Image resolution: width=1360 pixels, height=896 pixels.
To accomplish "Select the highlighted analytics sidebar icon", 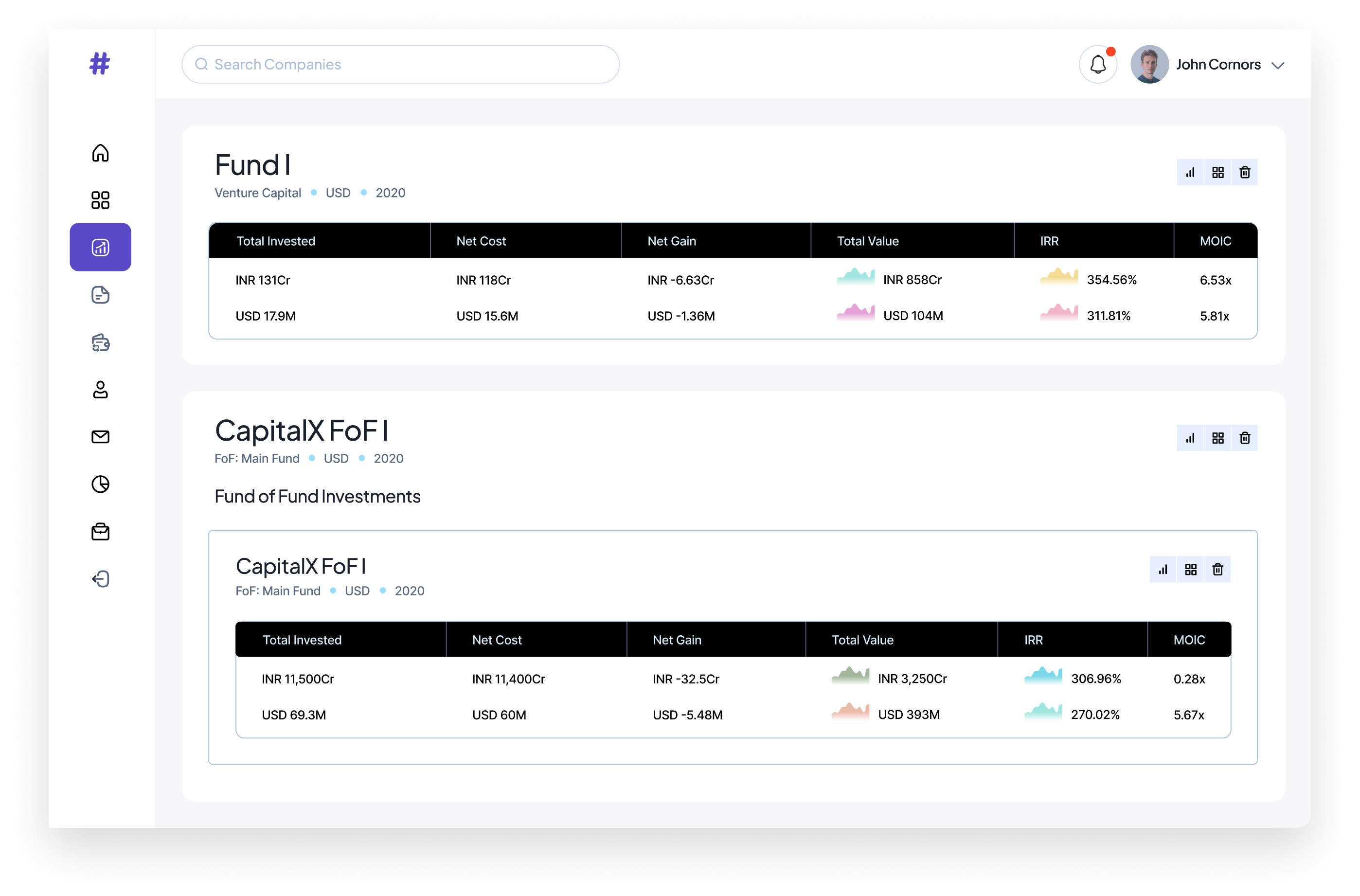I will pyautogui.click(x=101, y=248).
